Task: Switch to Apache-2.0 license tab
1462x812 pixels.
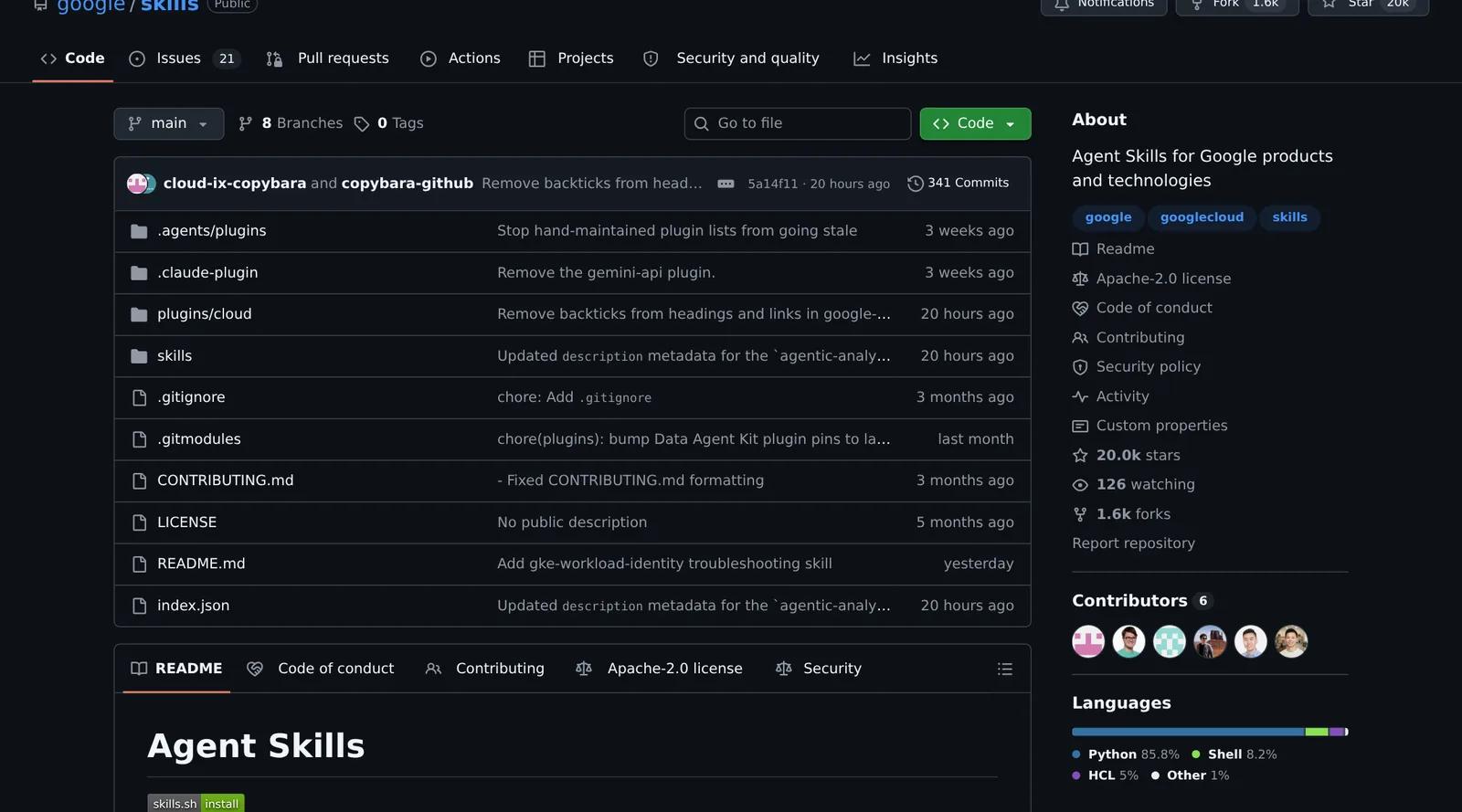Action: coord(659,669)
